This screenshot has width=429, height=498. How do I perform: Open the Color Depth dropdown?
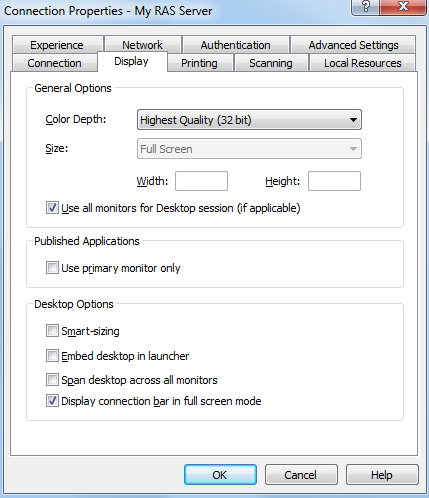coord(249,120)
